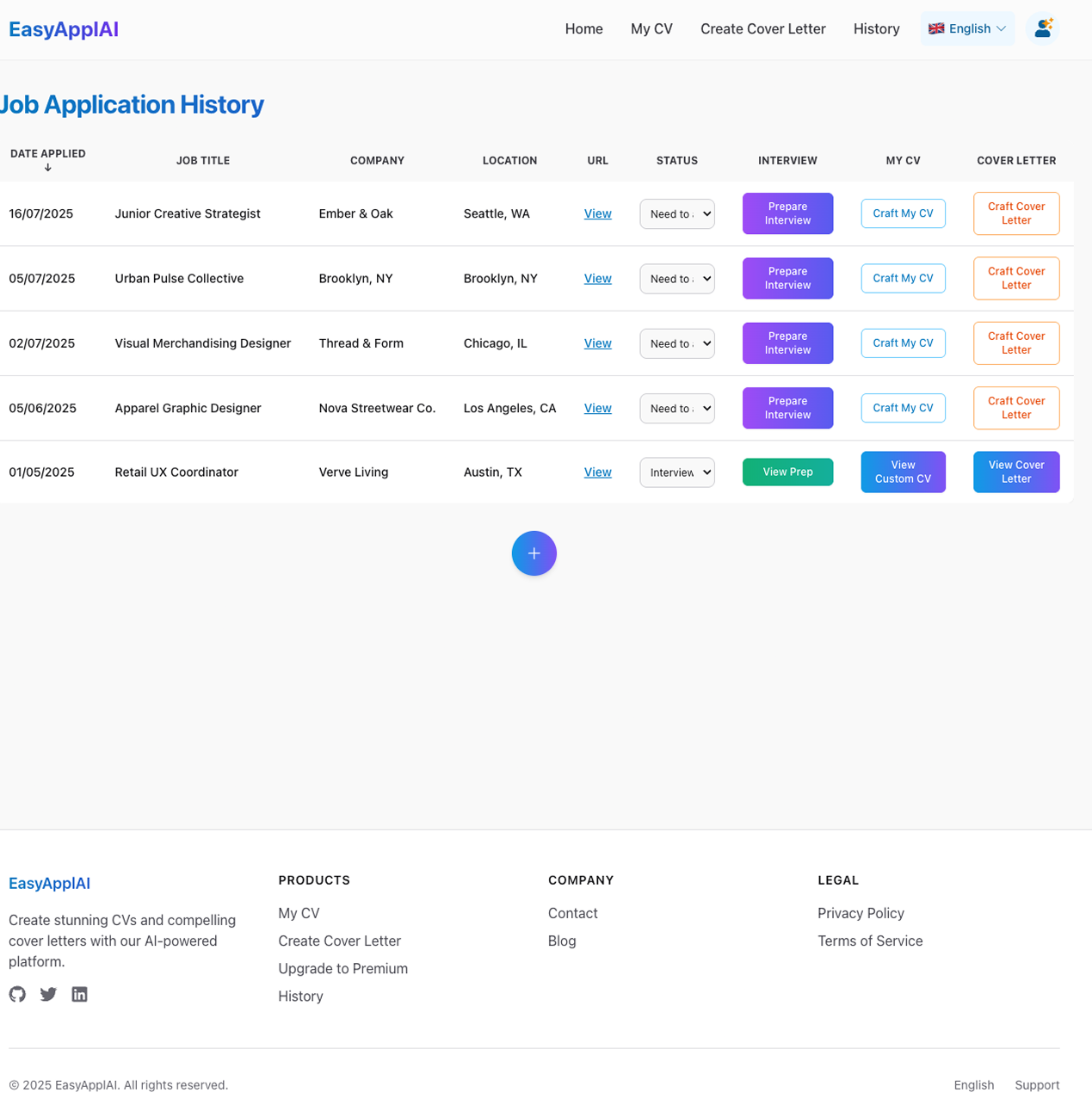The width and height of the screenshot is (1092, 1117).
Task: Open Upgrade to Premium footer link
Action: [342, 969]
